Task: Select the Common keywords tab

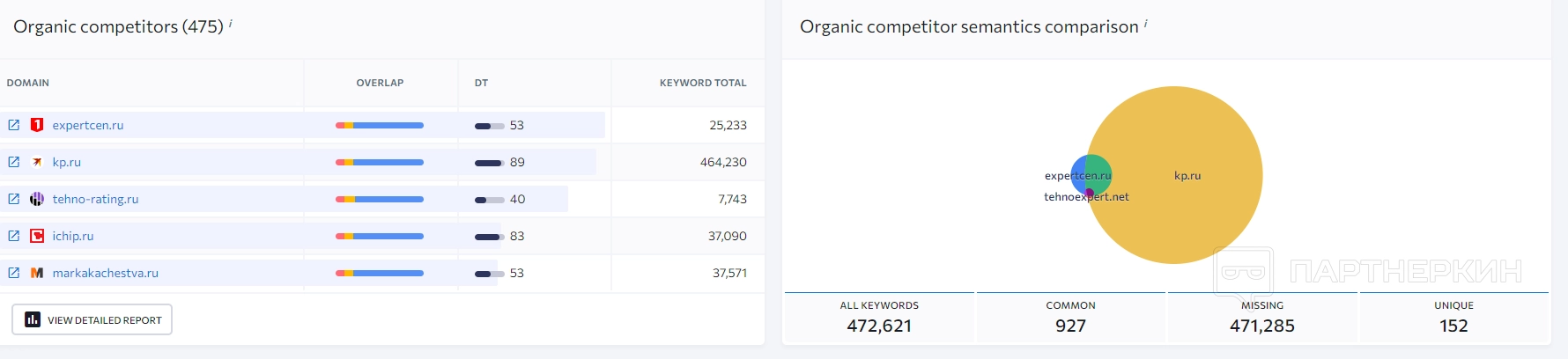Action: 1070,317
